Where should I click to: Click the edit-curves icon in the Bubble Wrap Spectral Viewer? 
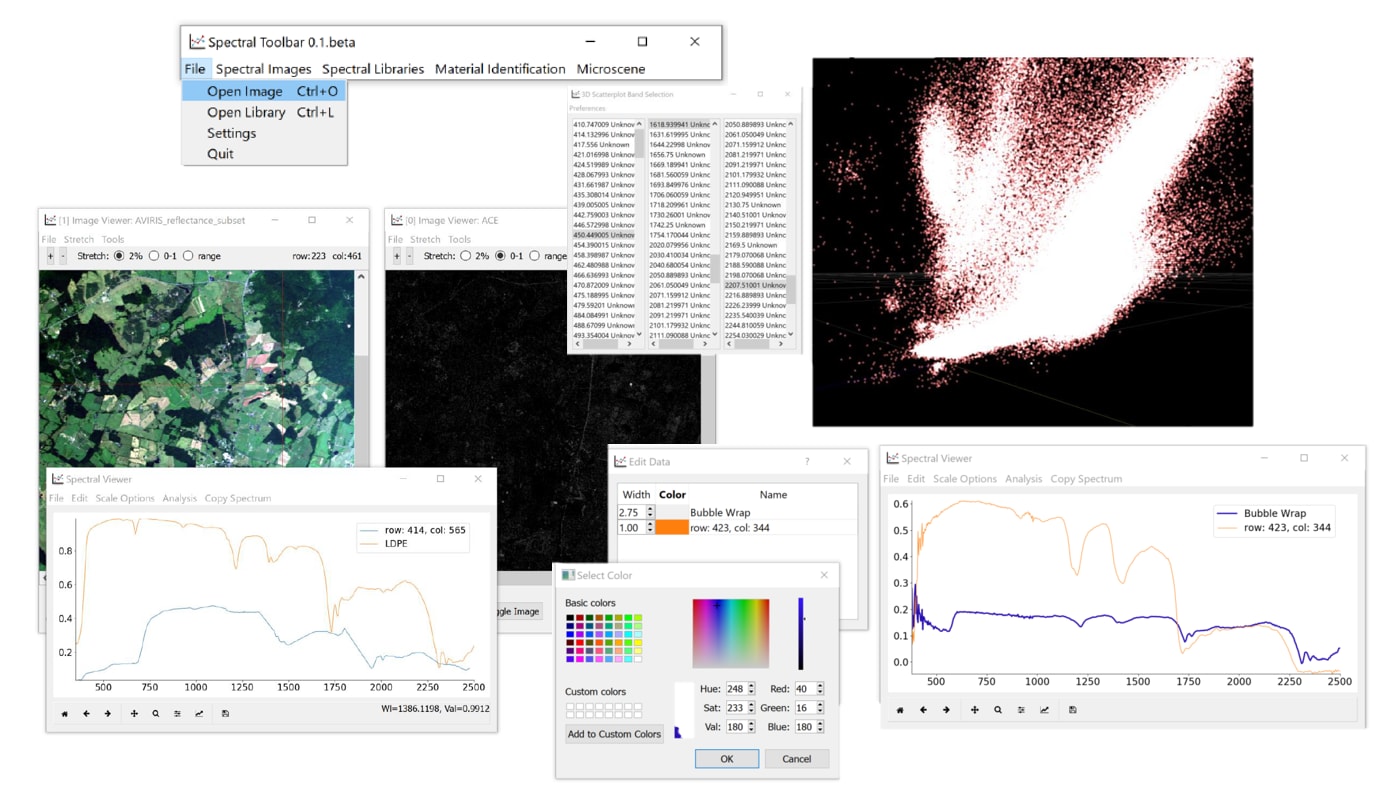tap(1044, 710)
